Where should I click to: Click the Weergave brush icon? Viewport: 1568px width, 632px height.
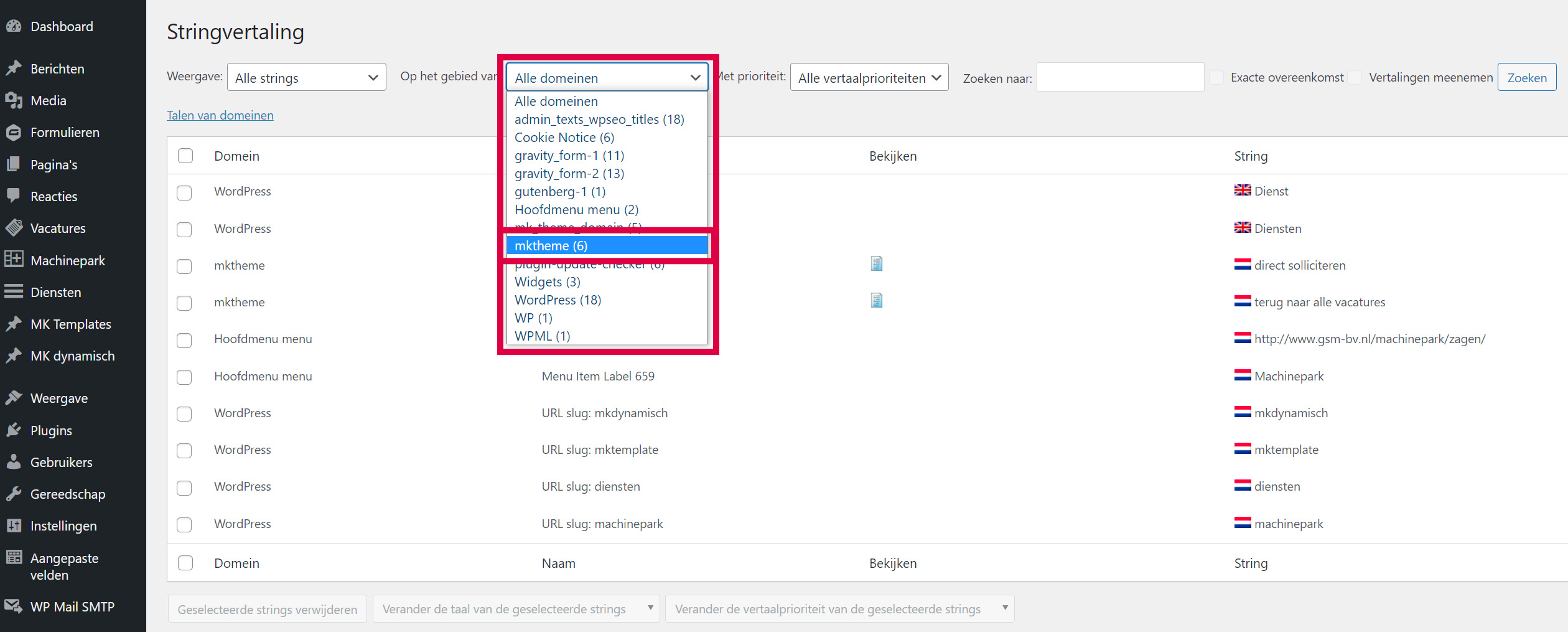point(14,398)
